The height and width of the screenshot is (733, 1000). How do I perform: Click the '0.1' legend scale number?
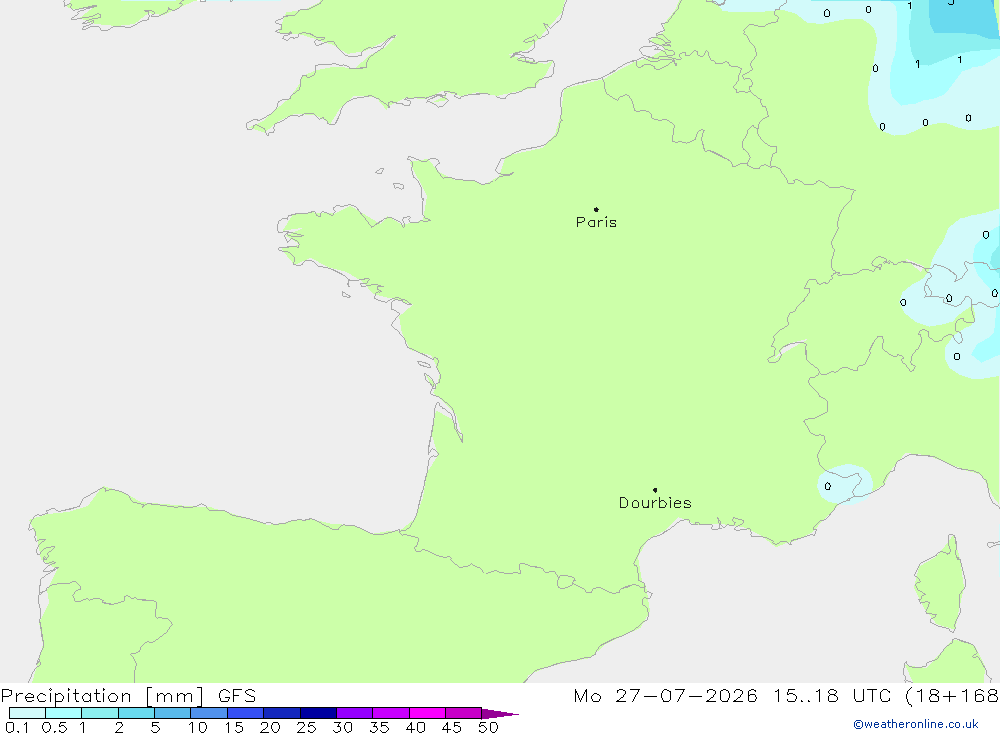pyautogui.click(x=17, y=727)
